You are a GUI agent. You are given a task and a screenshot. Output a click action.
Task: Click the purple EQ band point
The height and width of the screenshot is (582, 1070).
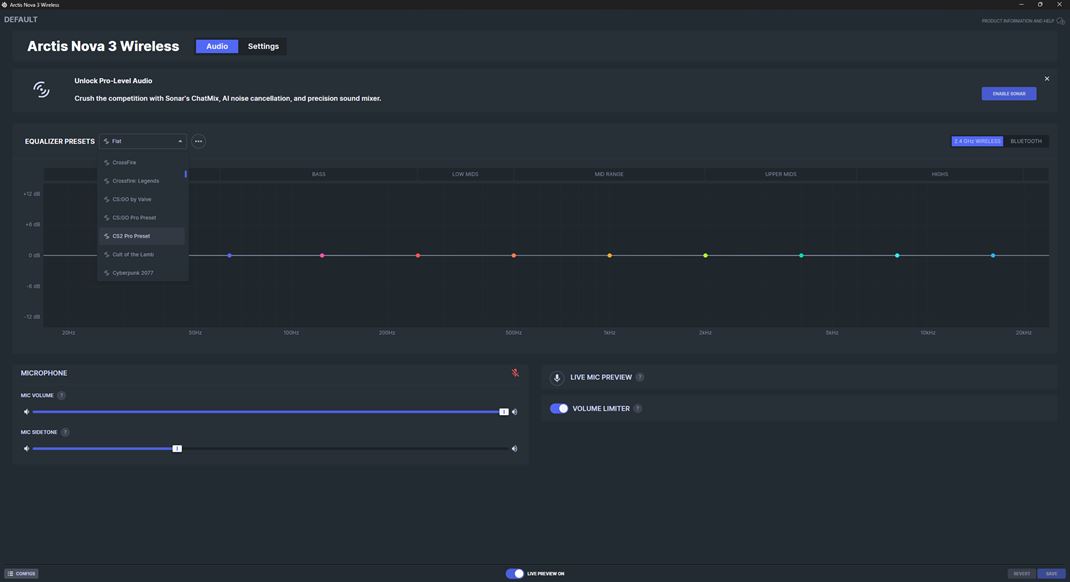pyautogui.click(x=229, y=255)
